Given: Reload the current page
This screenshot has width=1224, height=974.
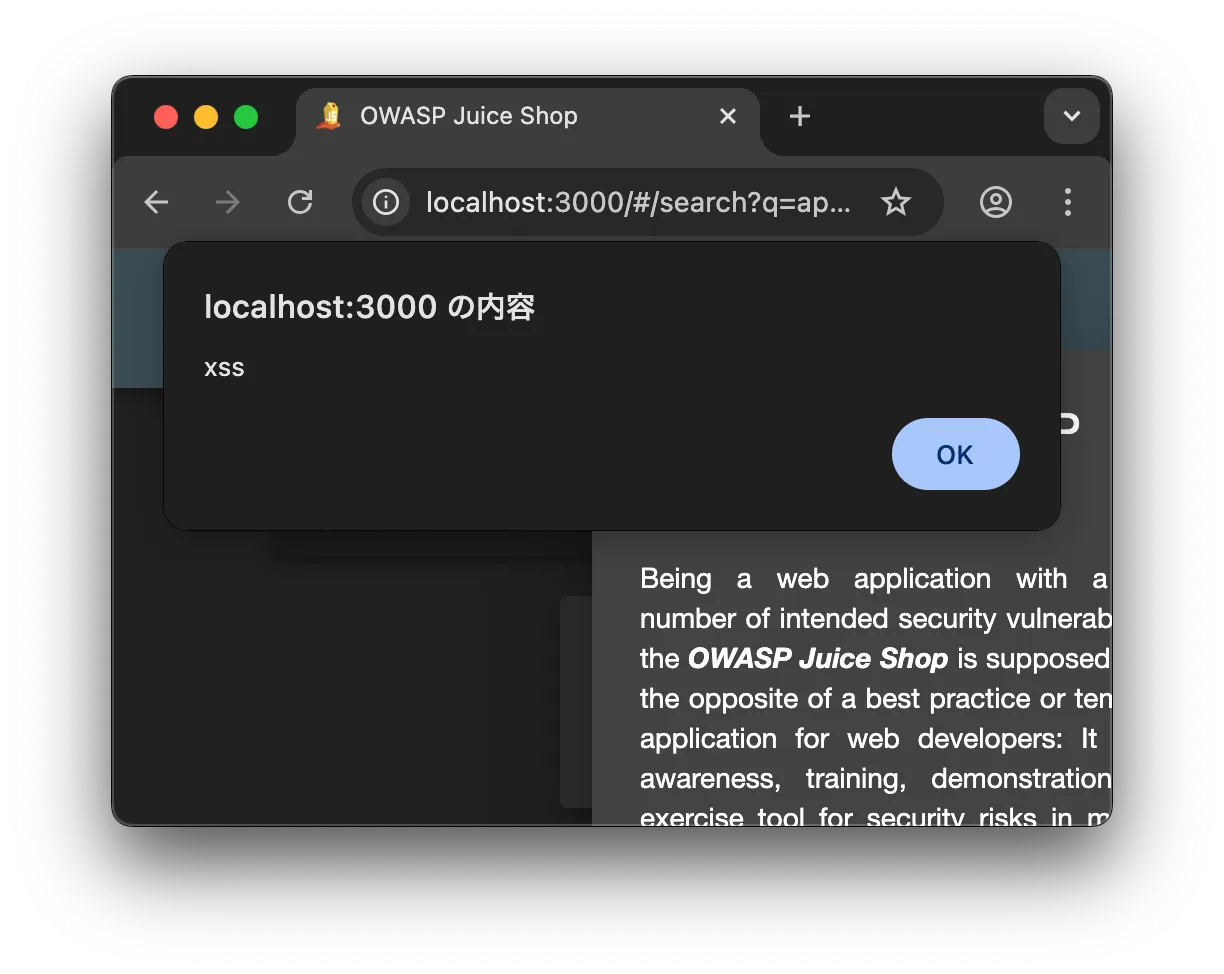Looking at the screenshot, I should (300, 203).
